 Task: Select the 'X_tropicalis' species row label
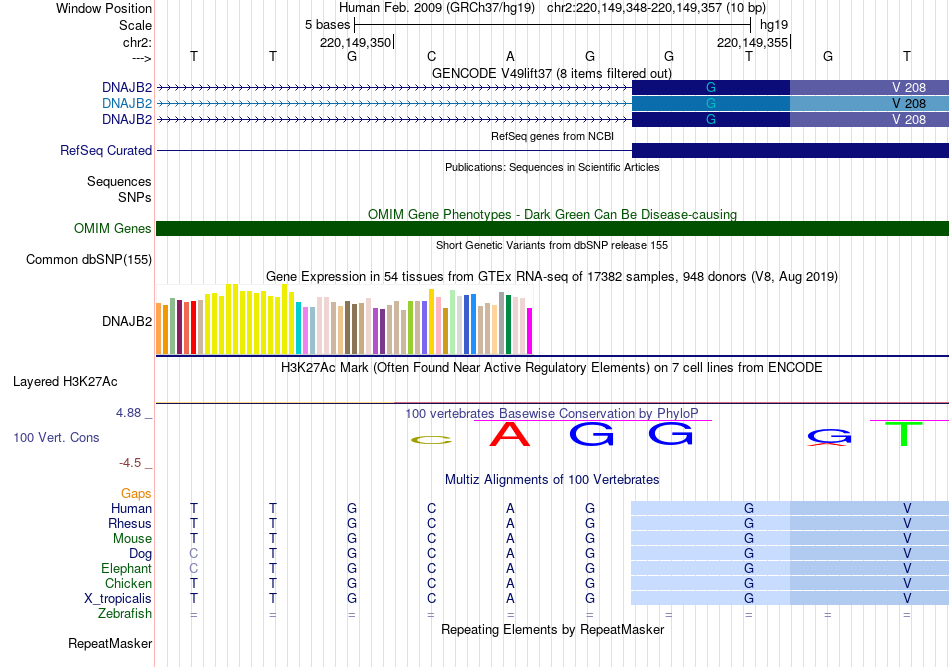click(118, 599)
